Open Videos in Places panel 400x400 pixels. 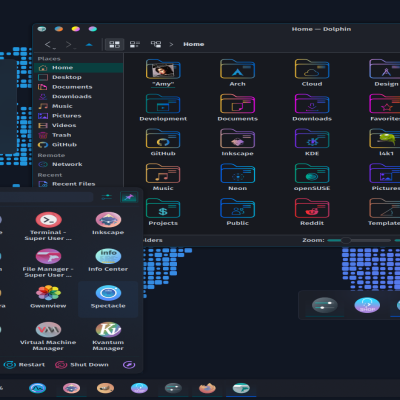click(79, 126)
